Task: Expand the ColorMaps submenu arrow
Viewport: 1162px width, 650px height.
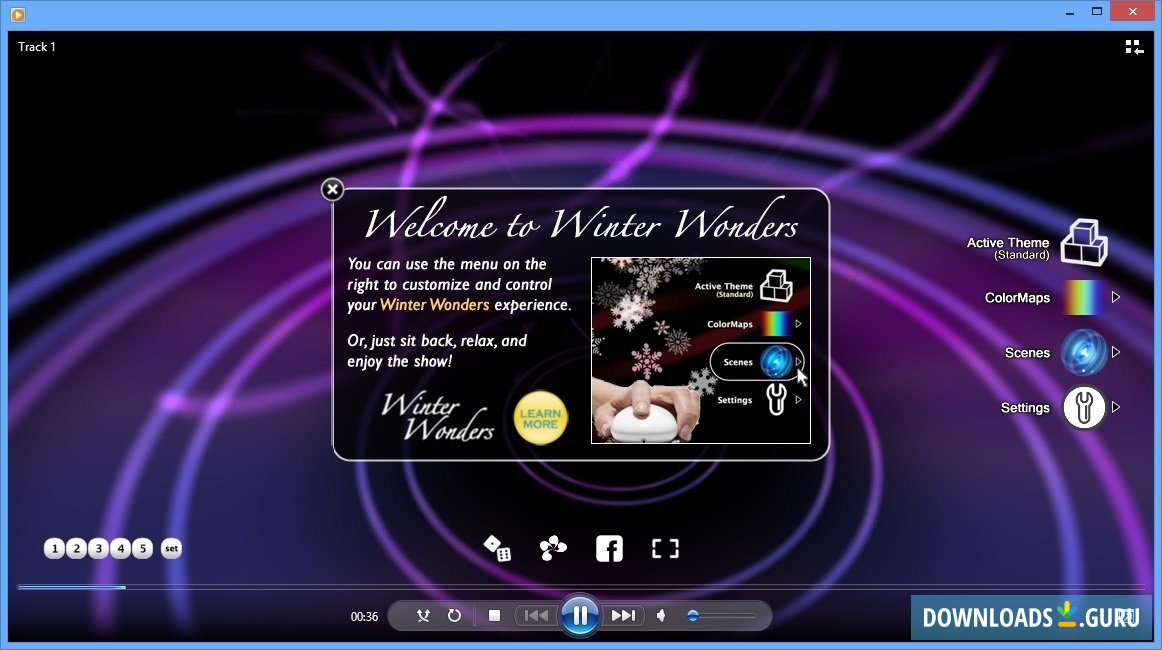Action: [1115, 297]
